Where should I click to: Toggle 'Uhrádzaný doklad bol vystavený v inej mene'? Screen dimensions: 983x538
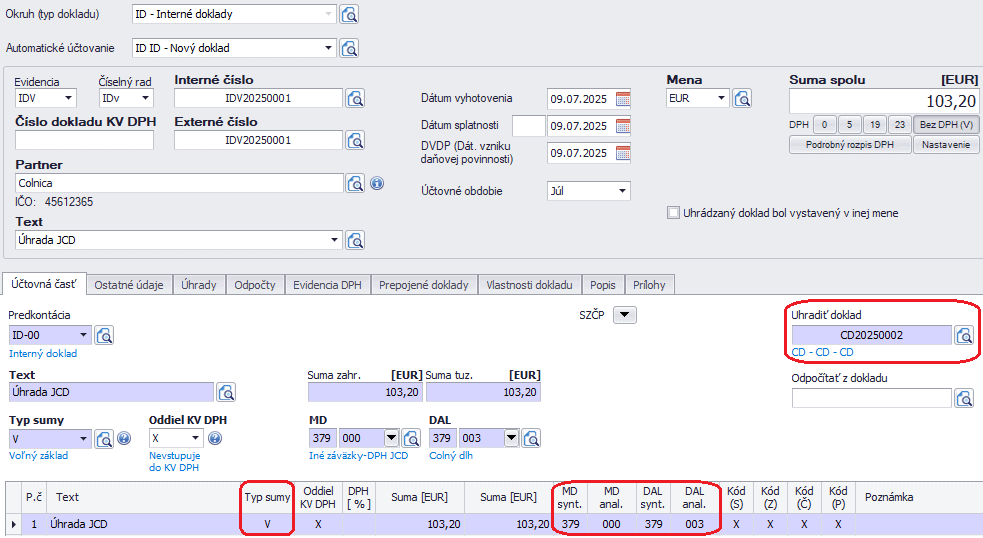coord(674,213)
